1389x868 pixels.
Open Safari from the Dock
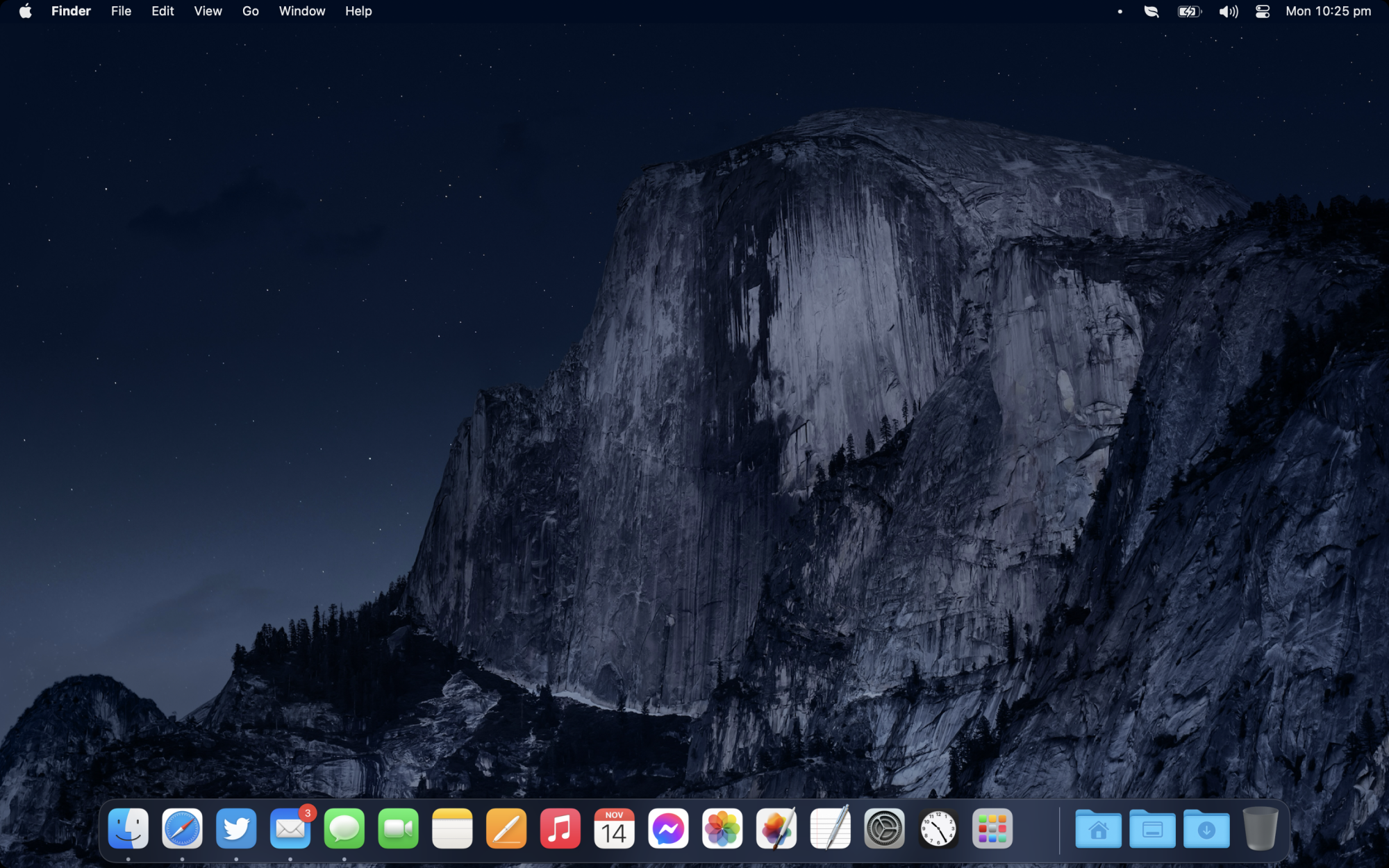pos(182,828)
